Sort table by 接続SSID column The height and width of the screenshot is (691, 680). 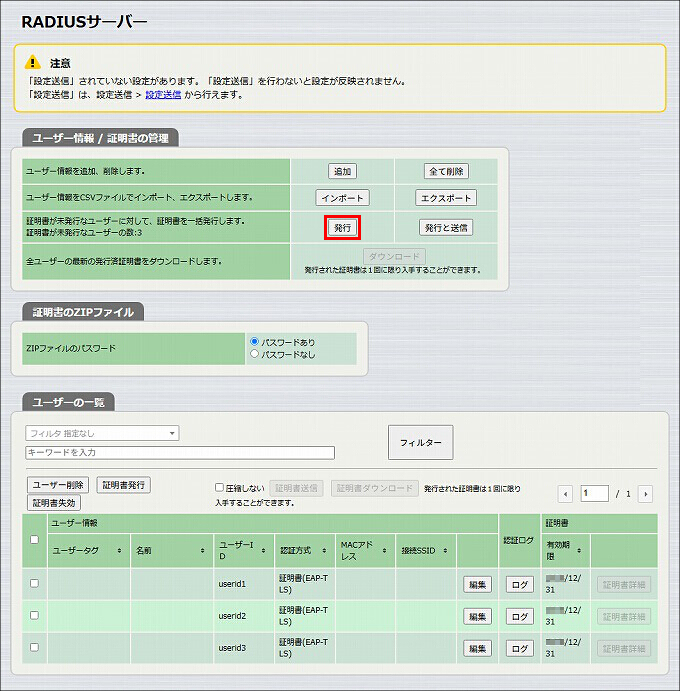pos(445,550)
